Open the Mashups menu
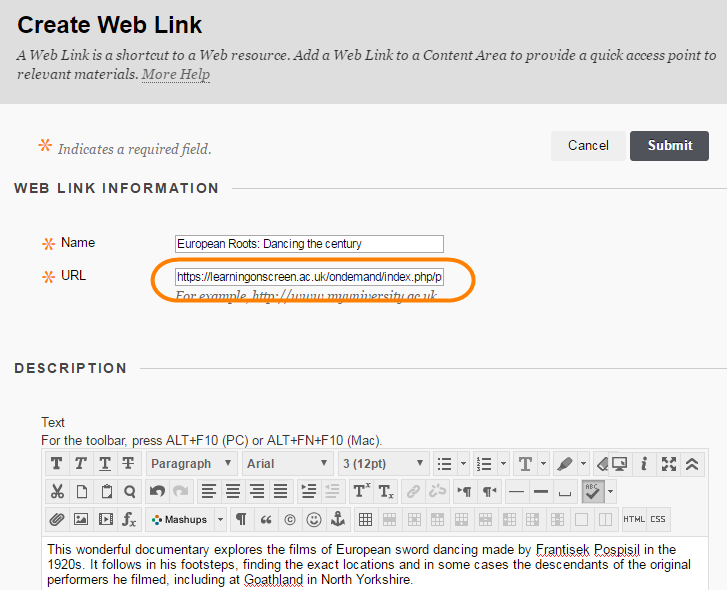This screenshot has width=727, height=590. (186, 520)
